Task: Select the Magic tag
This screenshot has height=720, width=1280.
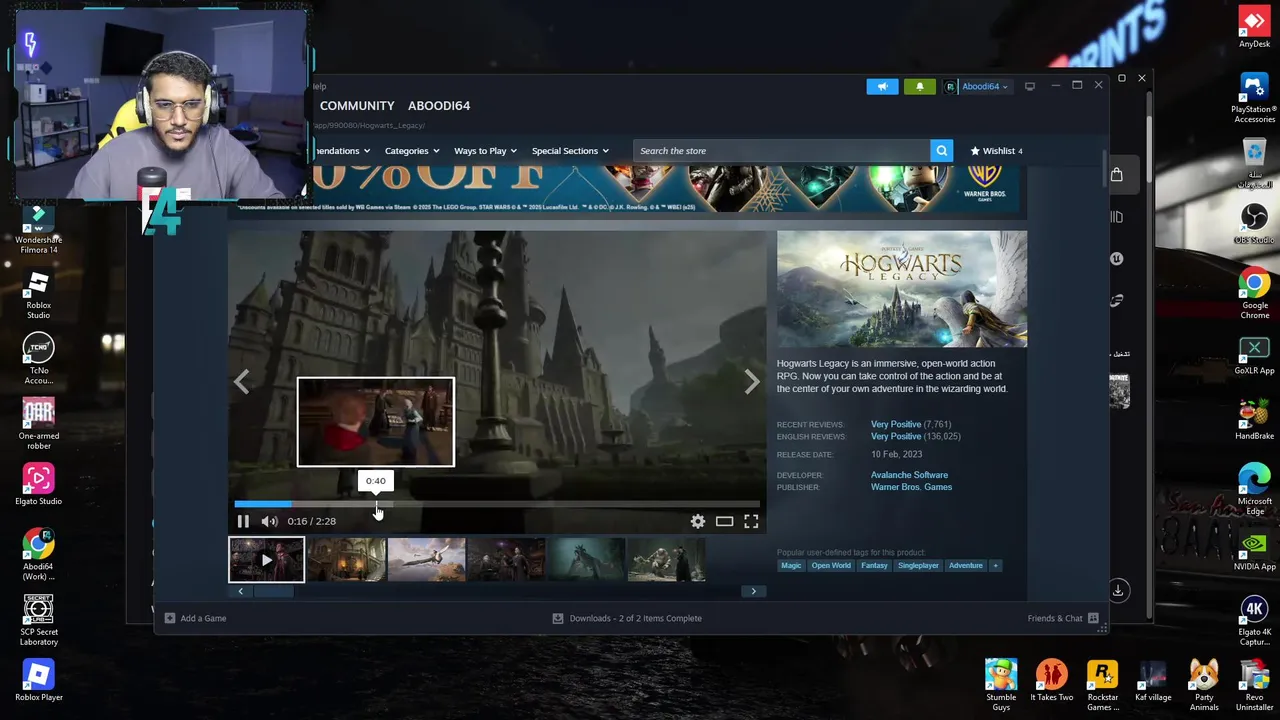Action: (x=791, y=566)
